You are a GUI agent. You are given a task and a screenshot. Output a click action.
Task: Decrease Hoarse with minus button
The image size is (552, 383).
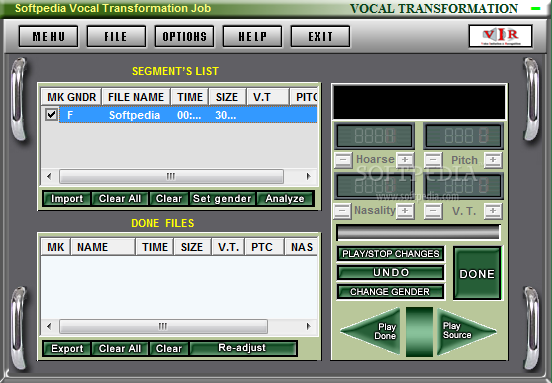(343, 160)
